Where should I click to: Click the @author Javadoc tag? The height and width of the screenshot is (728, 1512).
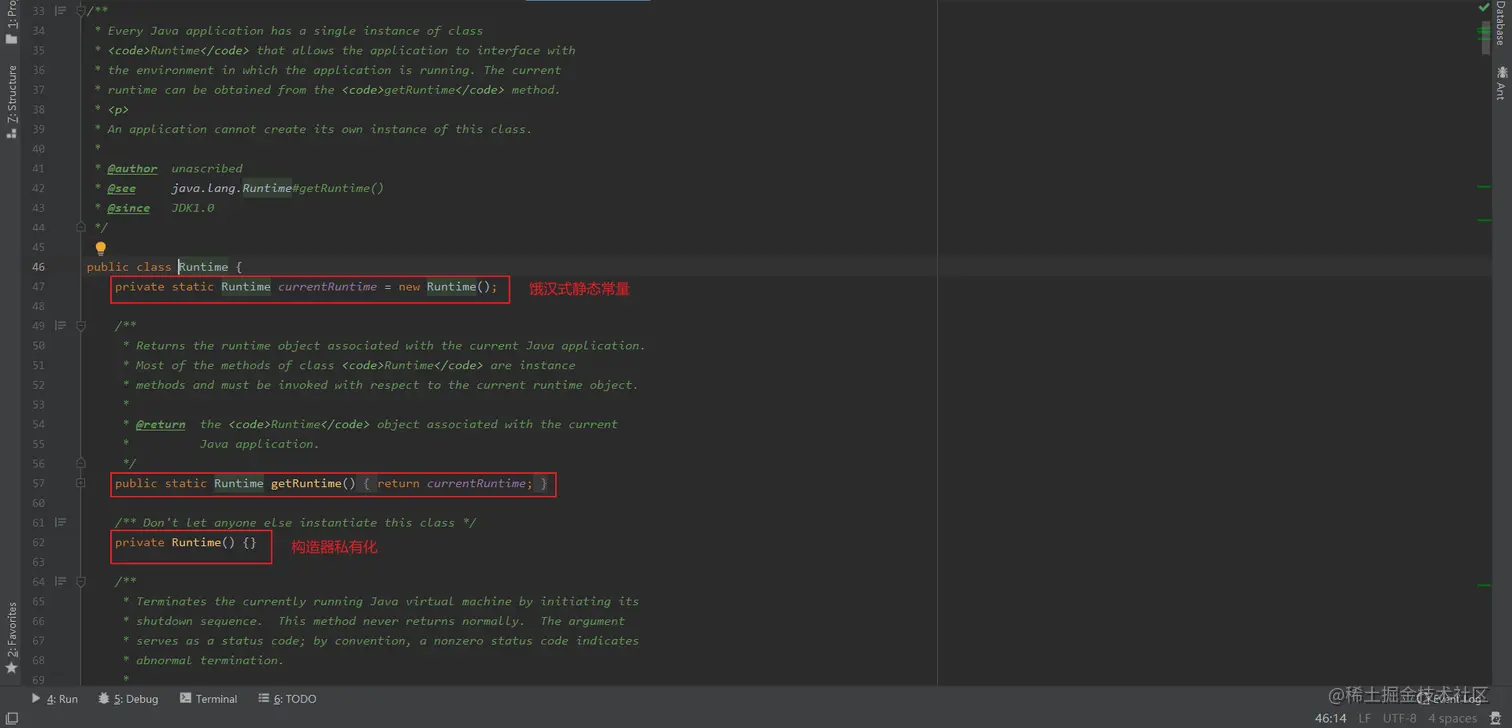[x=132, y=168]
